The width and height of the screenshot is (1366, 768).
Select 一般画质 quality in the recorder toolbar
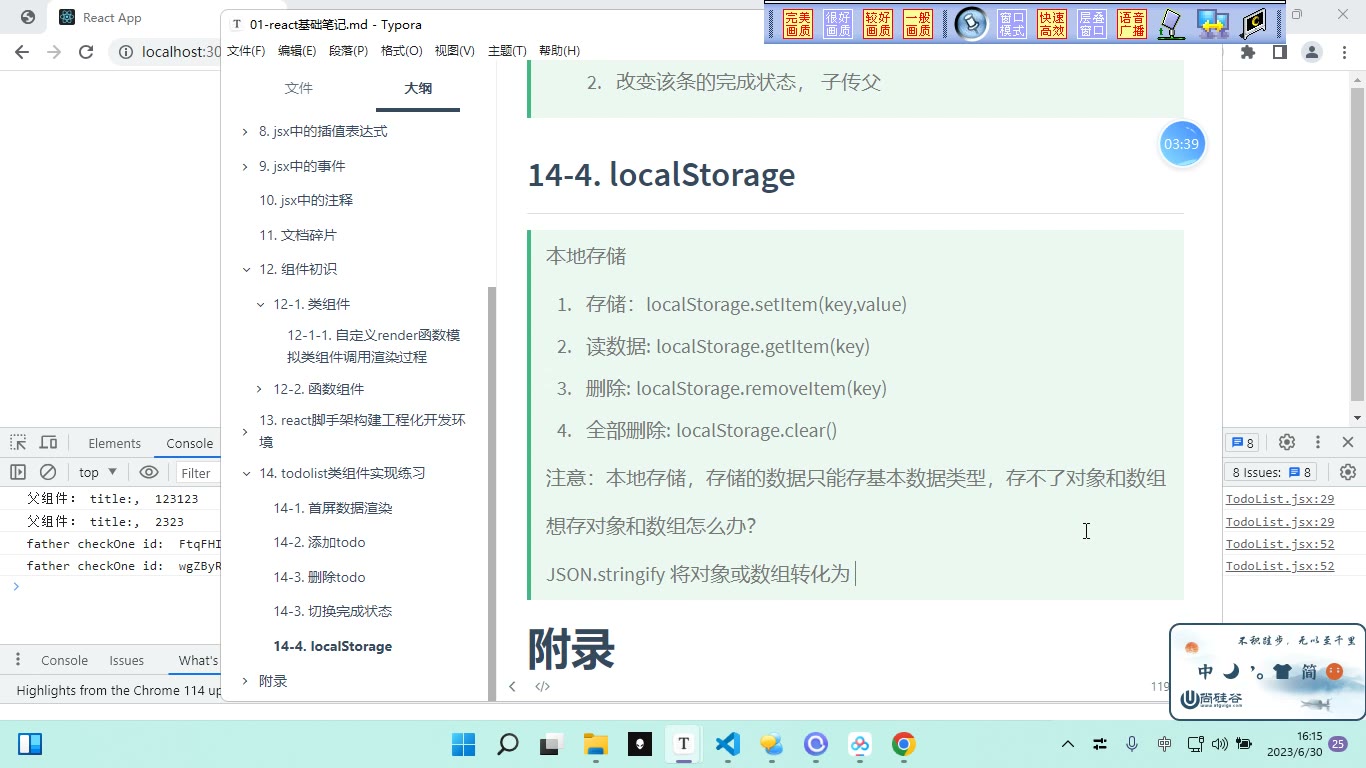pos(918,24)
